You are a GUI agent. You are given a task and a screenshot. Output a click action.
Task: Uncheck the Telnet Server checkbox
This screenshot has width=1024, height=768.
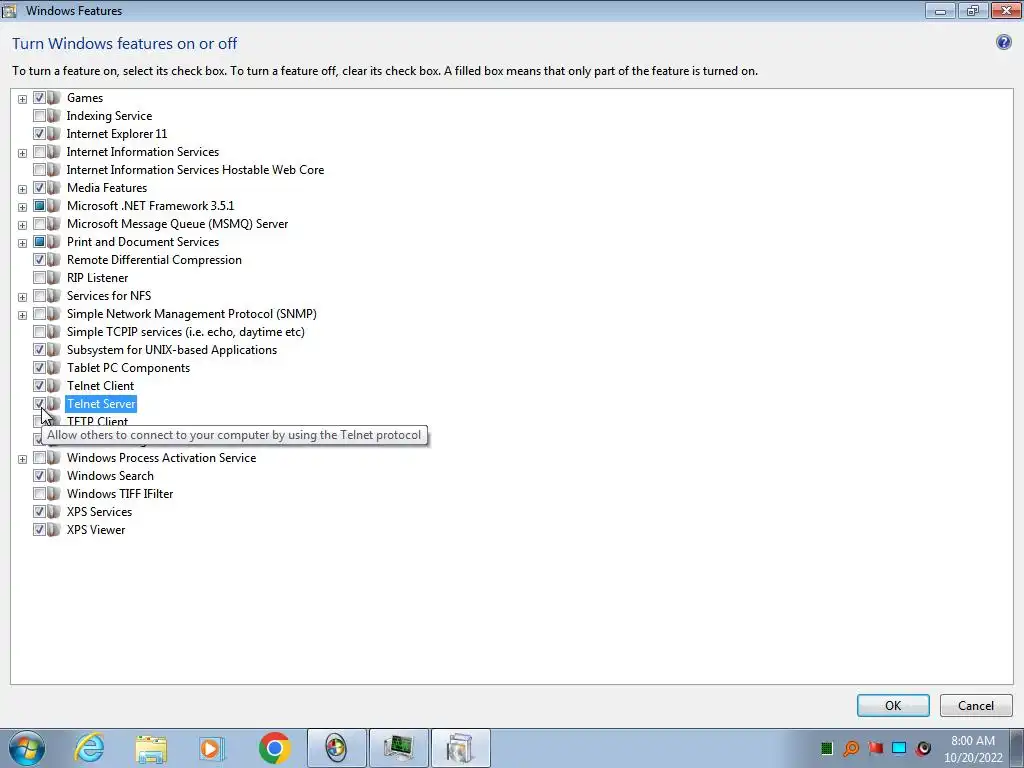[x=39, y=404]
